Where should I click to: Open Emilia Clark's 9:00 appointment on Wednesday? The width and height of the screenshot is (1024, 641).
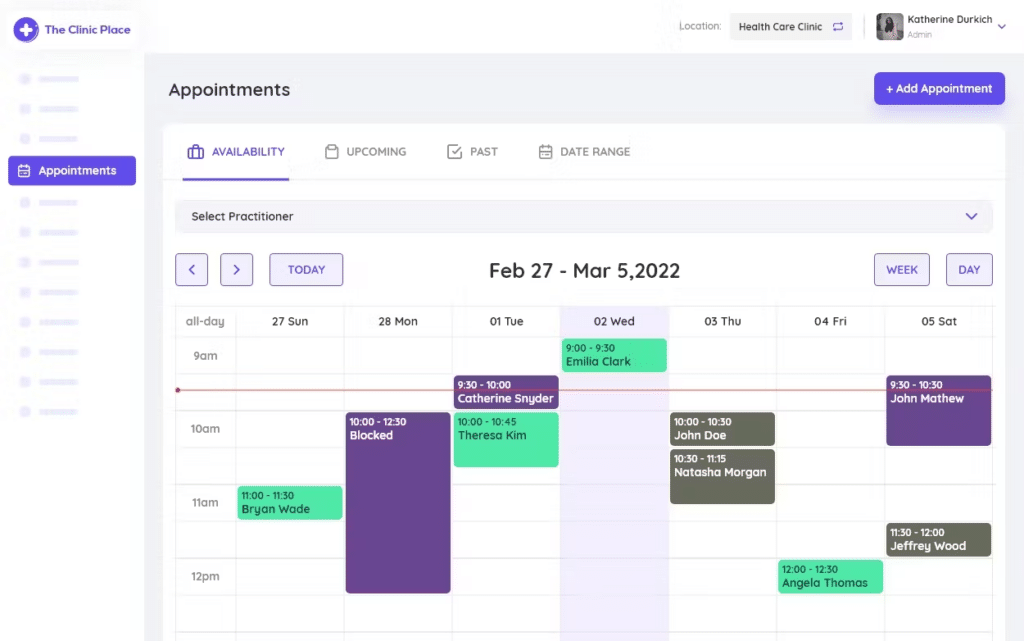tap(614, 355)
